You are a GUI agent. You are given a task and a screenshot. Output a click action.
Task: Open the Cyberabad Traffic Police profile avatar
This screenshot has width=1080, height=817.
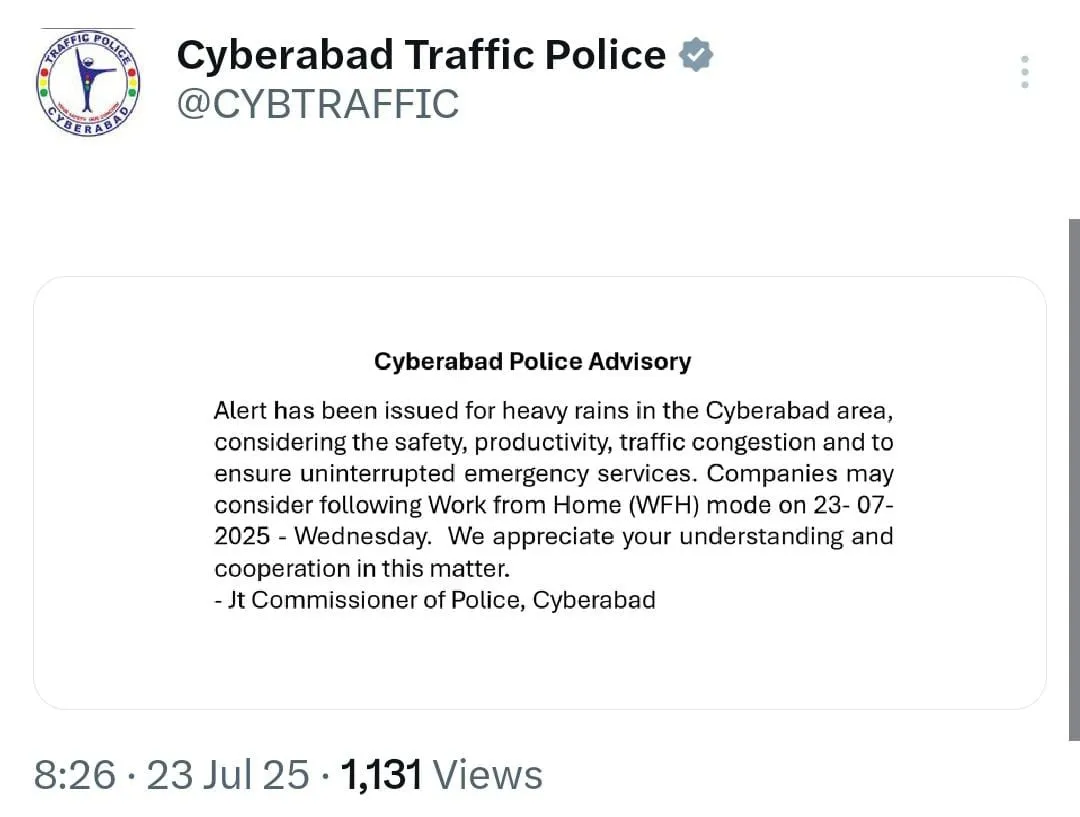pos(87,83)
